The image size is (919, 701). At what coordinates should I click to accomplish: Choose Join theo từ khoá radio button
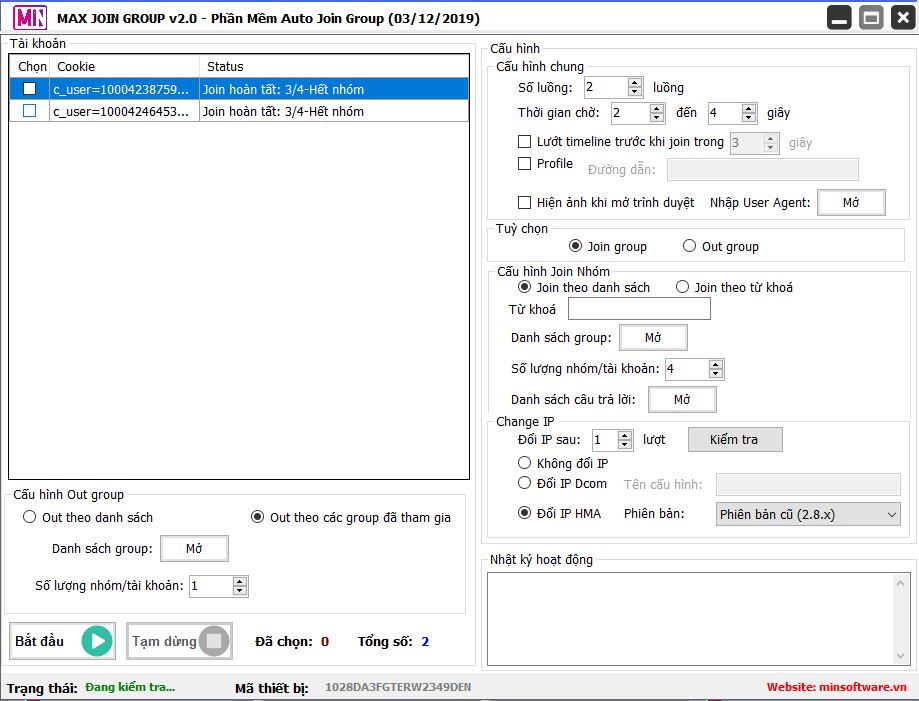[683, 287]
